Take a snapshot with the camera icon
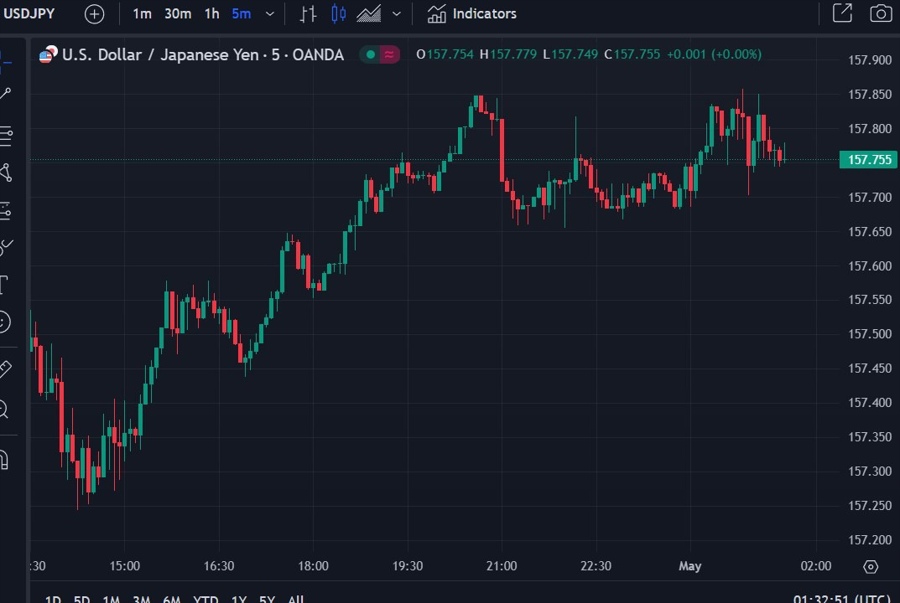The height and width of the screenshot is (603, 900). (880, 13)
